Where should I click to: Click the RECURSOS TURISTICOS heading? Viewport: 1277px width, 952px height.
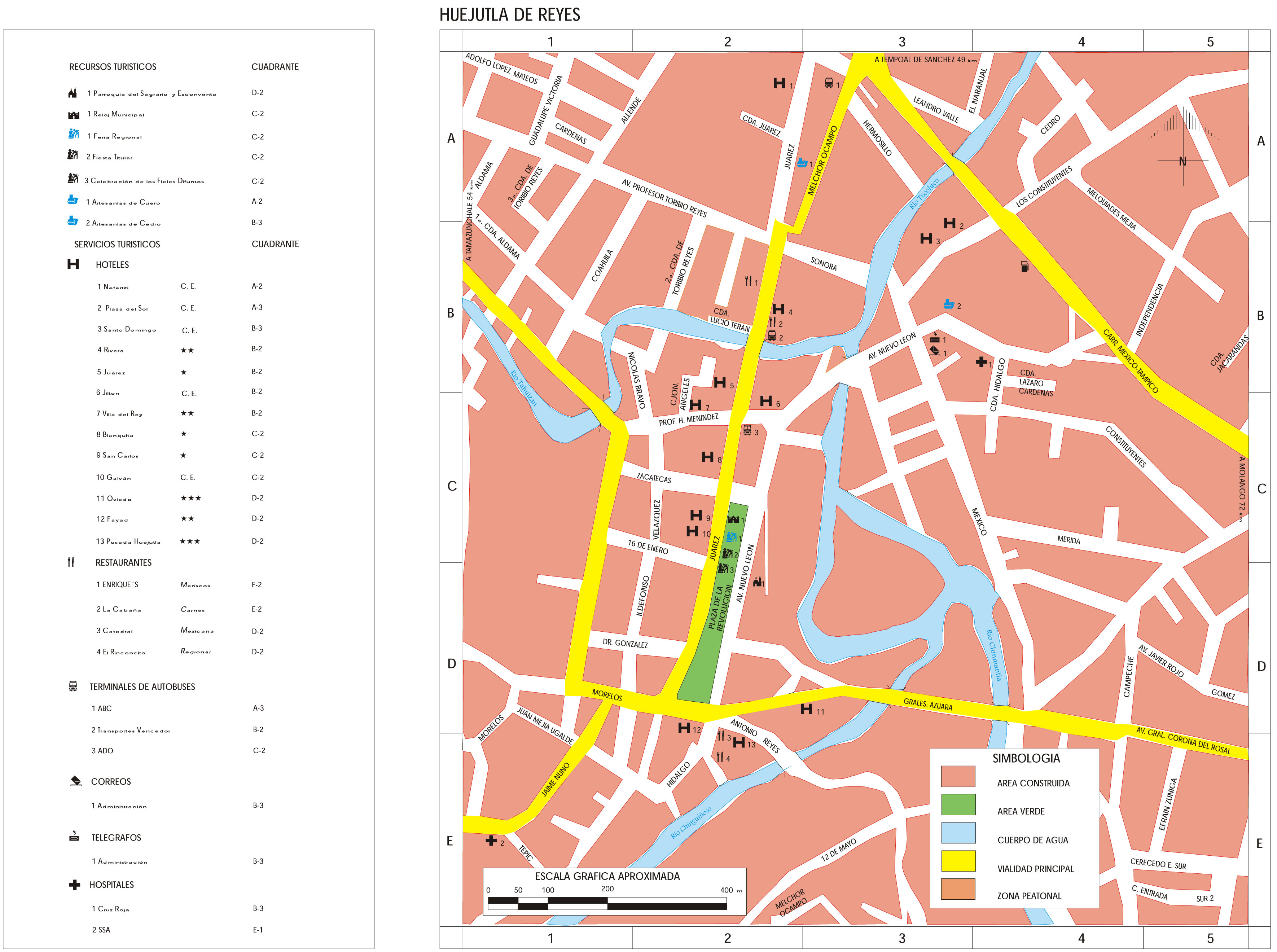(113, 67)
